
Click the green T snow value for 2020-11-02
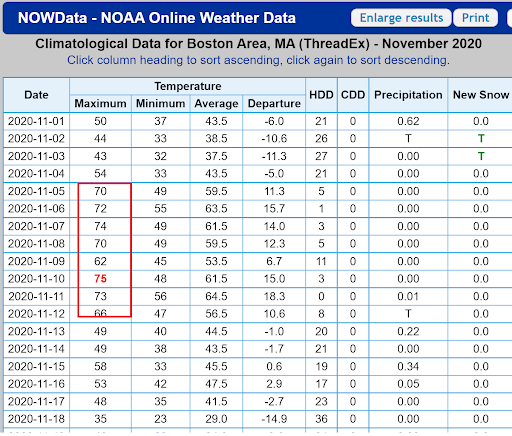click(x=481, y=138)
